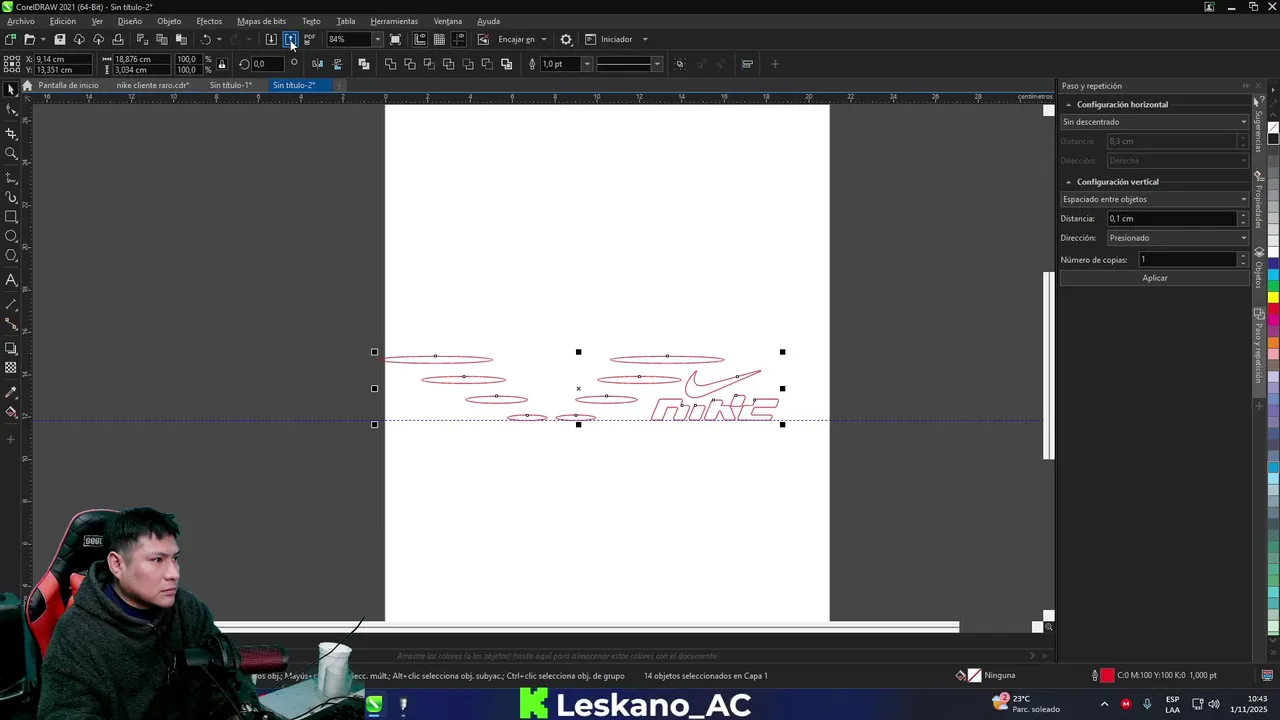The image size is (1280, 720).
Task: Open the Archivo menu
Action: coord(20,21)
